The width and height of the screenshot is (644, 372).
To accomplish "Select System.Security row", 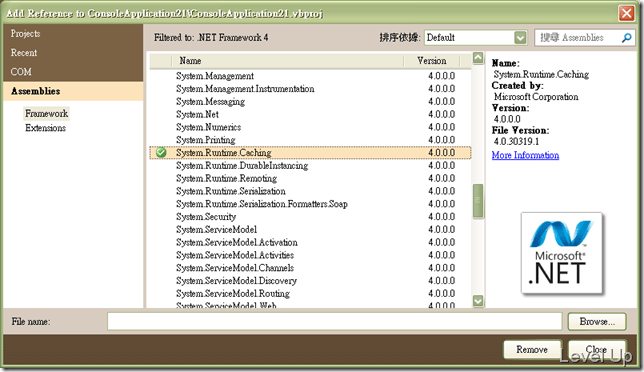I will (x=310, y=217).
